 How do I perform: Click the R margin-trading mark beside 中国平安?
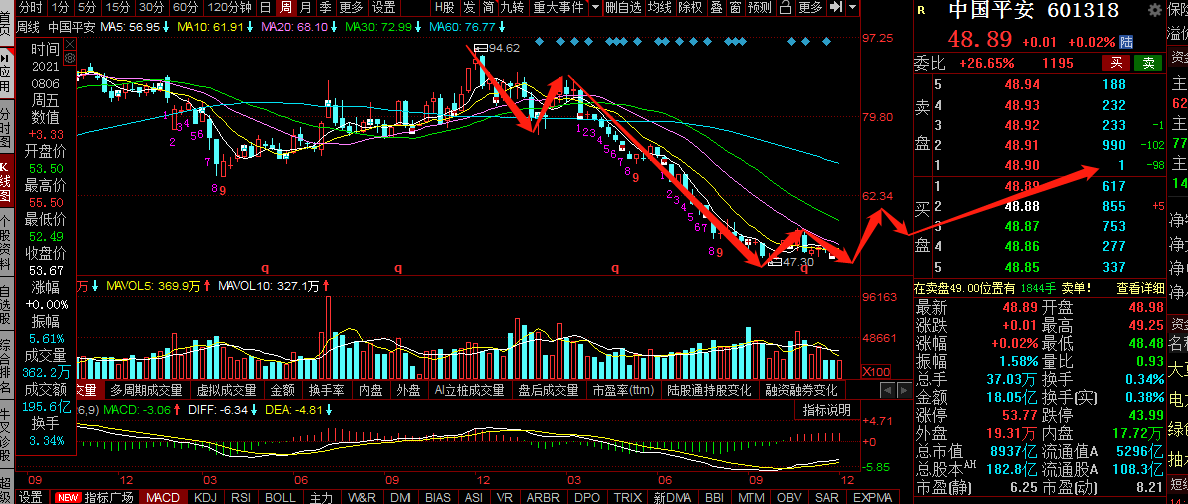(x=921, y=11)
